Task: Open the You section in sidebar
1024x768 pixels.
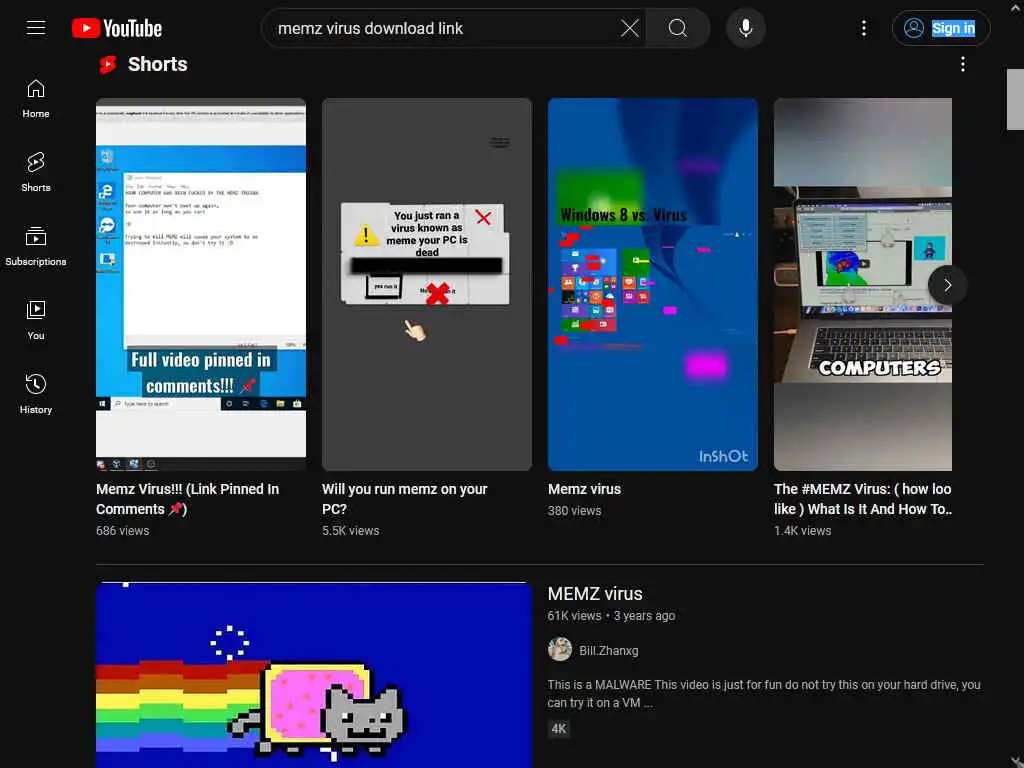Action: point(36,321)
